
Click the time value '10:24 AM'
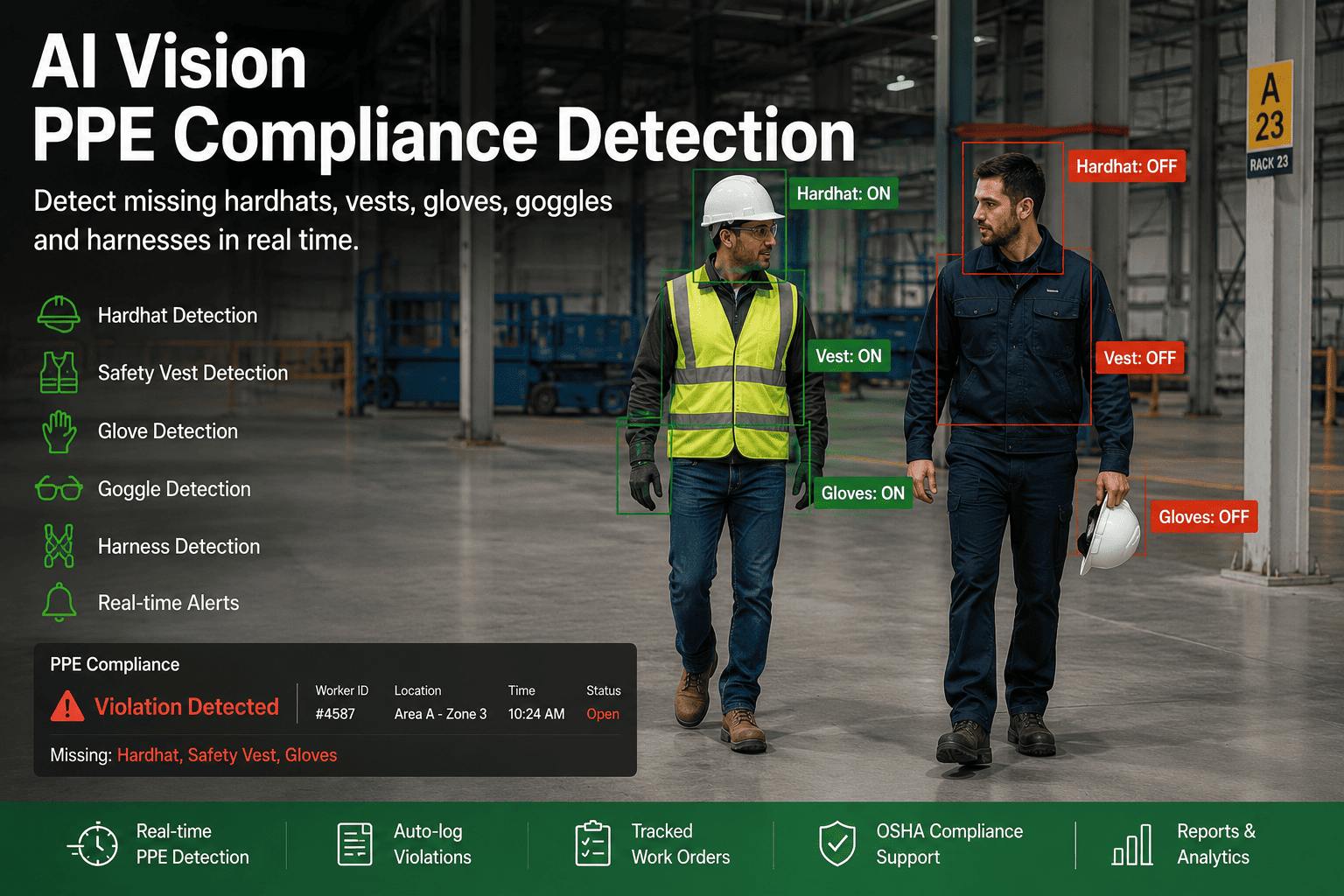pyautogui.click(x=536, y=714)
